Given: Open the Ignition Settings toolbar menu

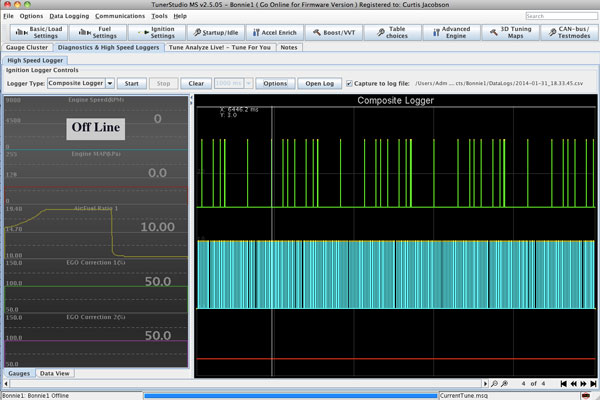Looking at the screenshot, I should coord(157,33).
